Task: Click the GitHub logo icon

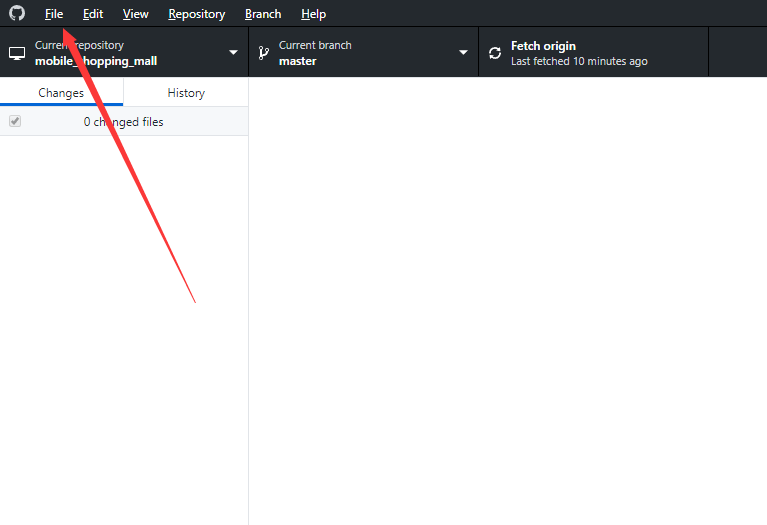Action: coord(17,14)
